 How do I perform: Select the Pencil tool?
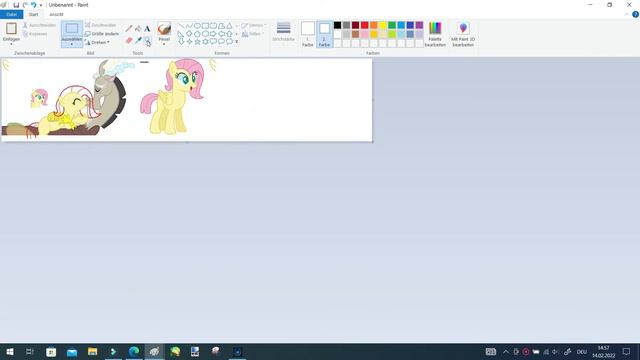click(129, 29)
